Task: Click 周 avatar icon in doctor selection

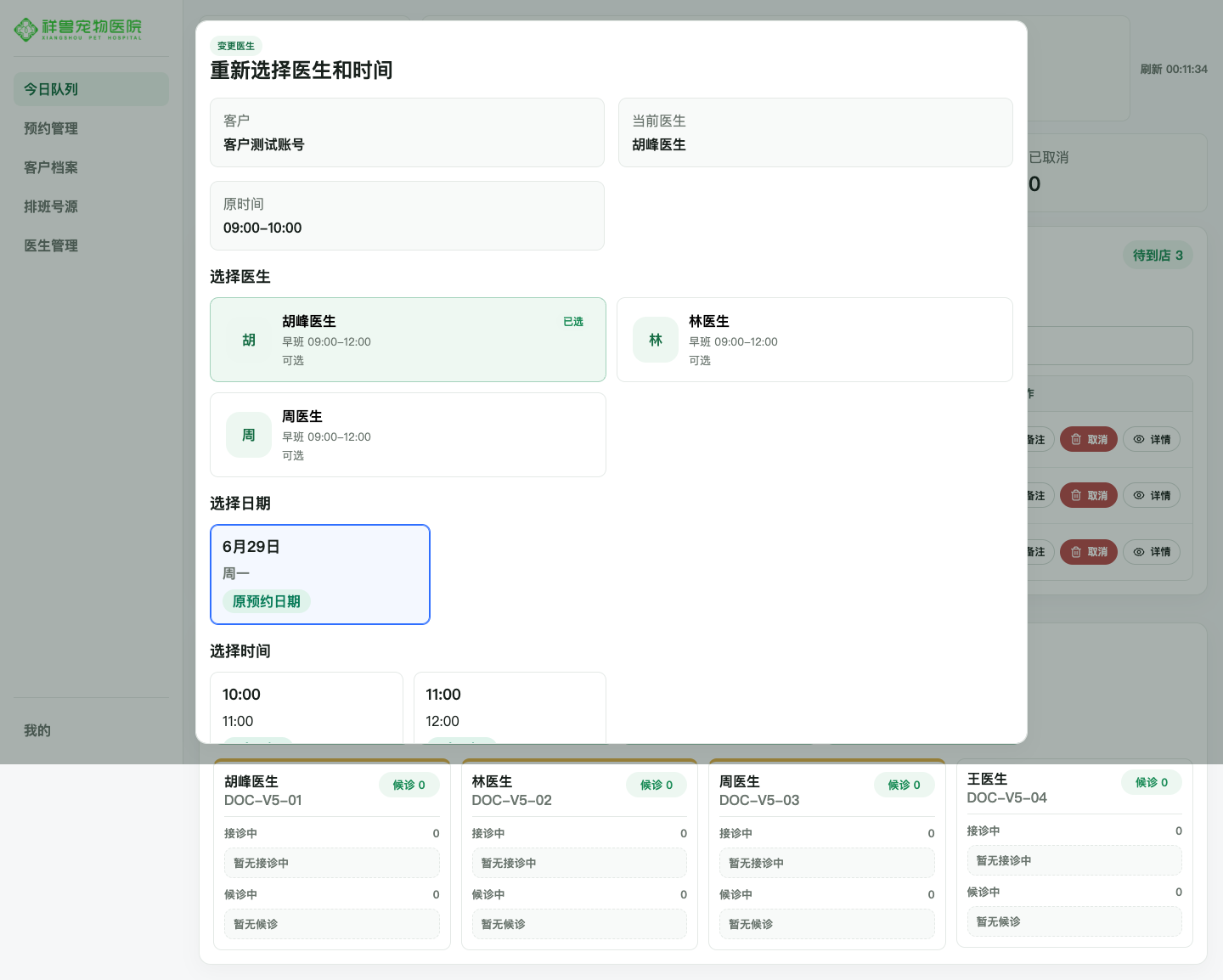Action: point(249,435)
